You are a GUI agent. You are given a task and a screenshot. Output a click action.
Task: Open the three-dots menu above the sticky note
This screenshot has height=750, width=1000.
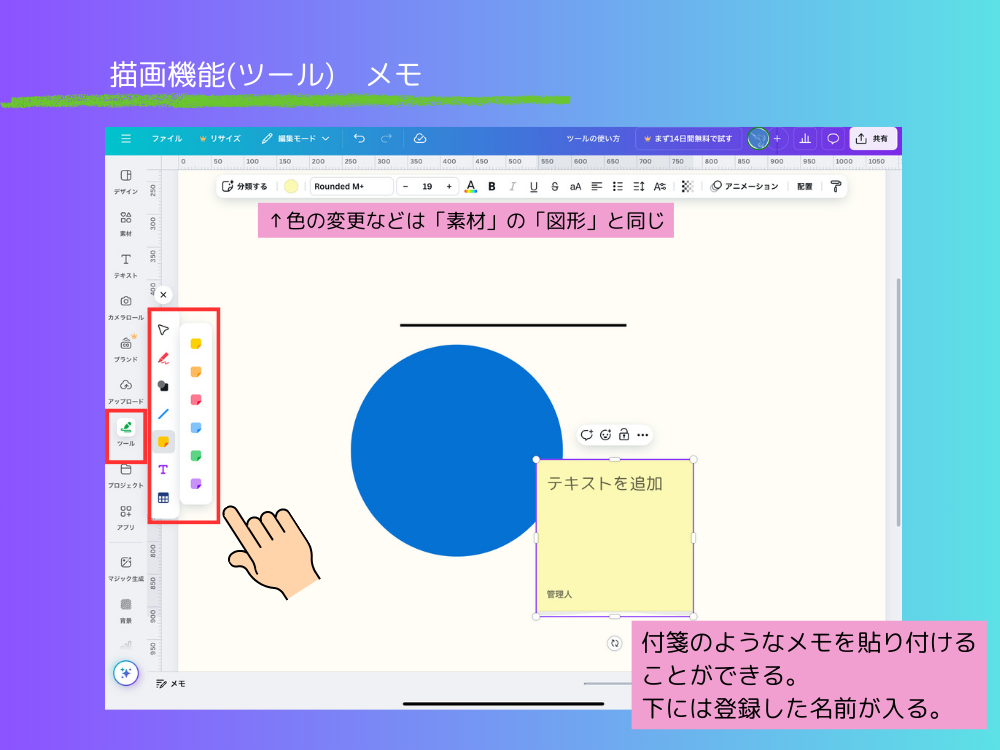coord(642,435)
